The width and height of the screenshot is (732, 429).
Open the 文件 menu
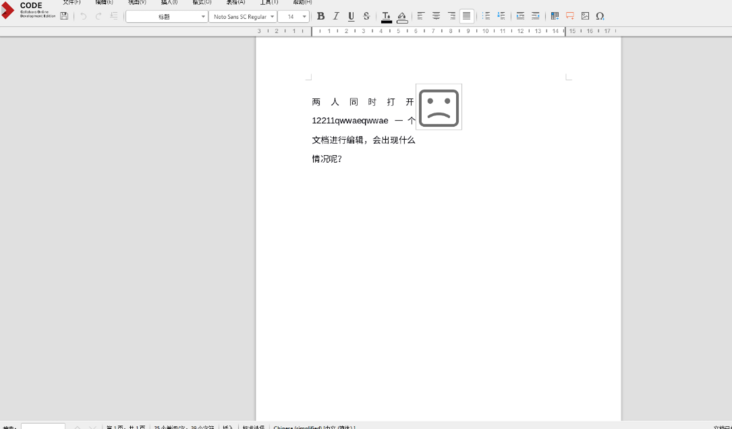pyautogui.click(x=71, y=2)
